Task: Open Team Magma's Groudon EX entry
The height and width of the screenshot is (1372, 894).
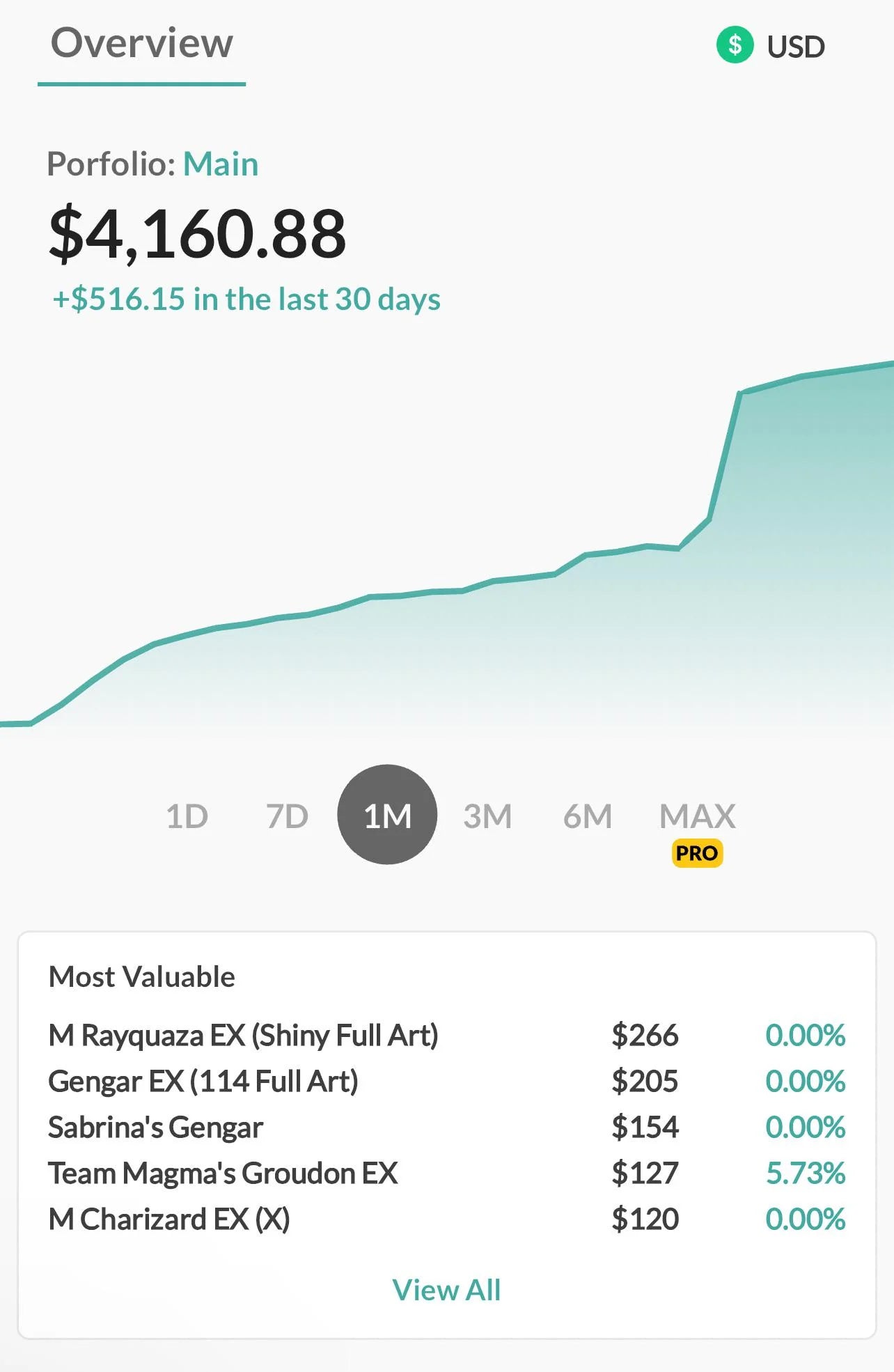Action: [223, 1174]
